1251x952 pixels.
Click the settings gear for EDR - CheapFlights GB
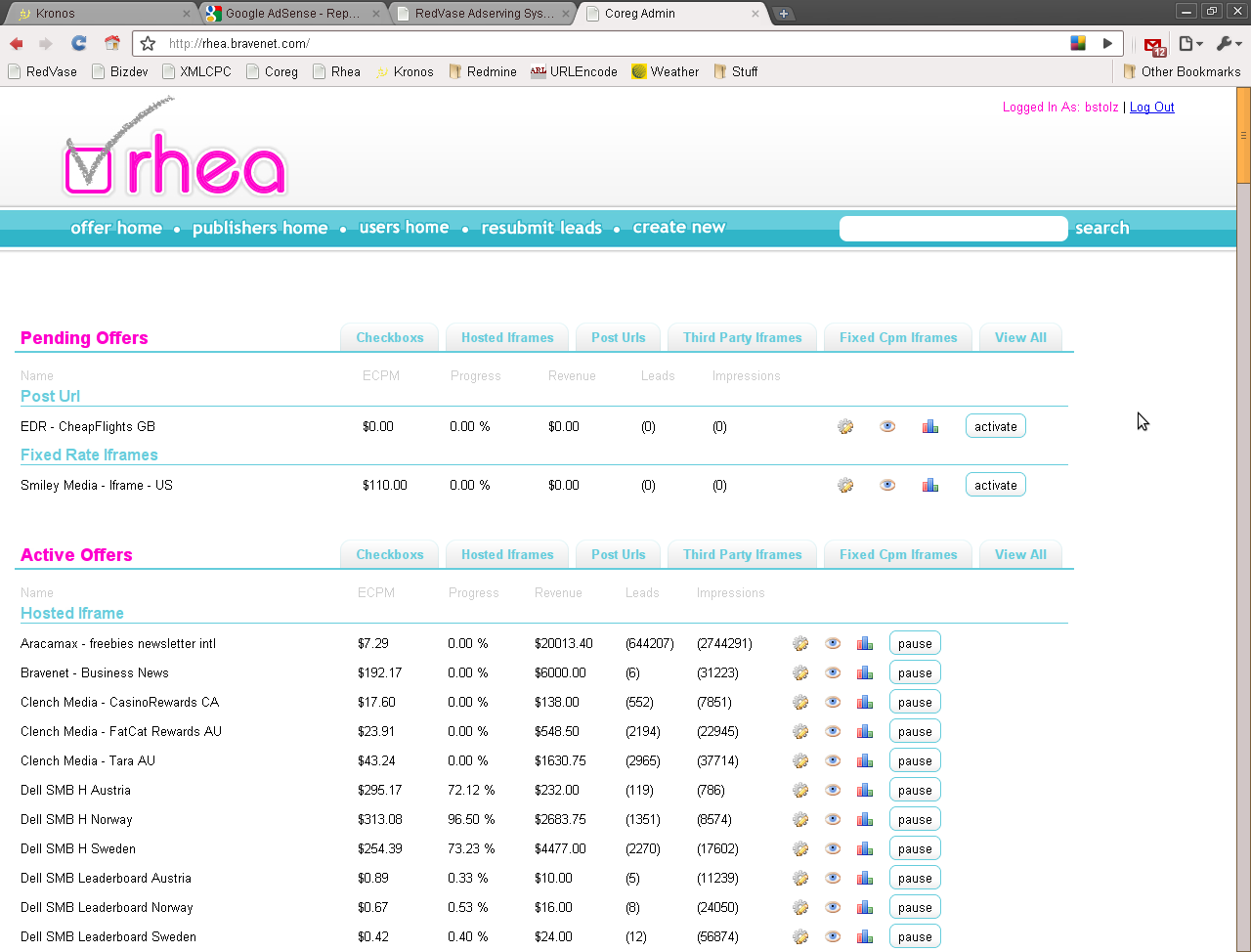point(845,427)
